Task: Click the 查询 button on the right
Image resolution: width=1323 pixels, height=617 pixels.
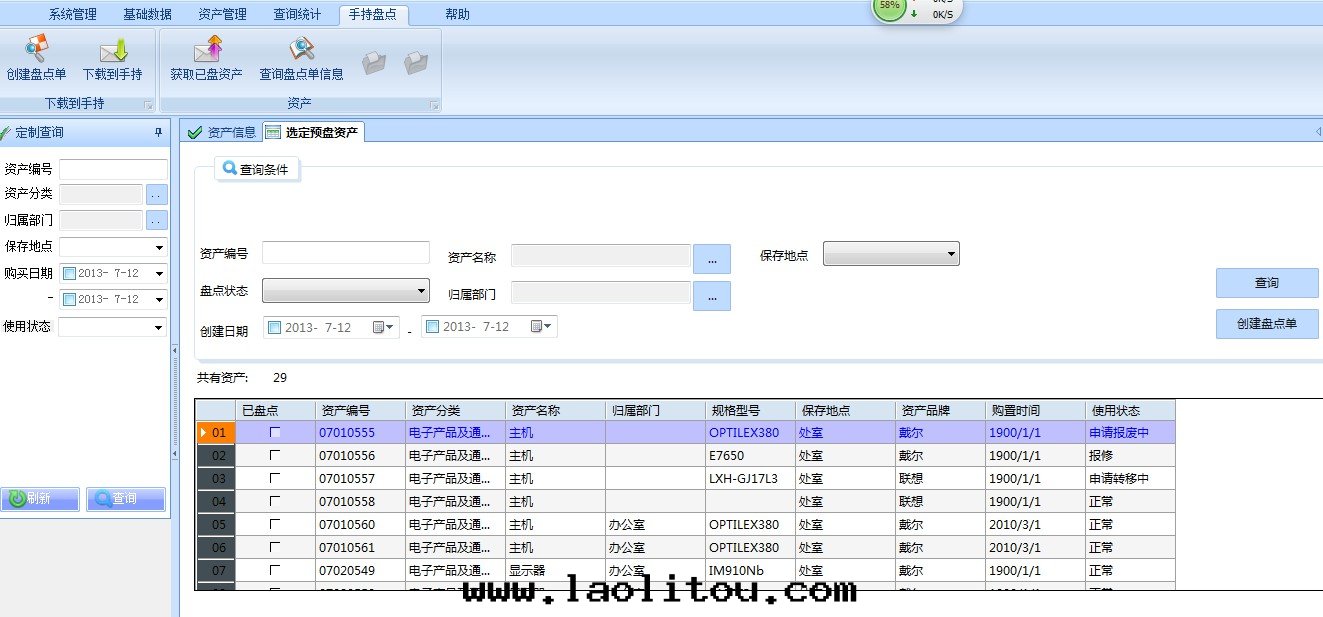Action: [1266, 283]
